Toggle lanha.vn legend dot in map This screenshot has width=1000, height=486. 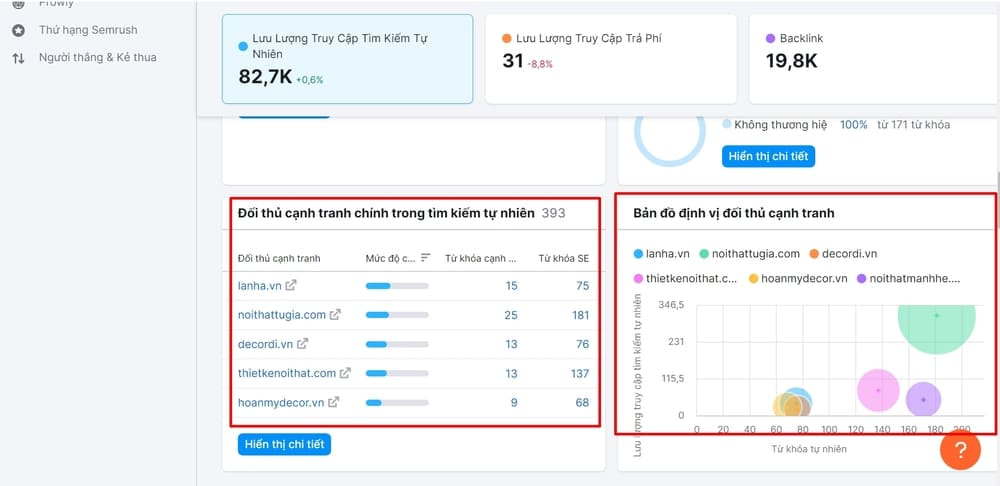click(x=638, y=254)
